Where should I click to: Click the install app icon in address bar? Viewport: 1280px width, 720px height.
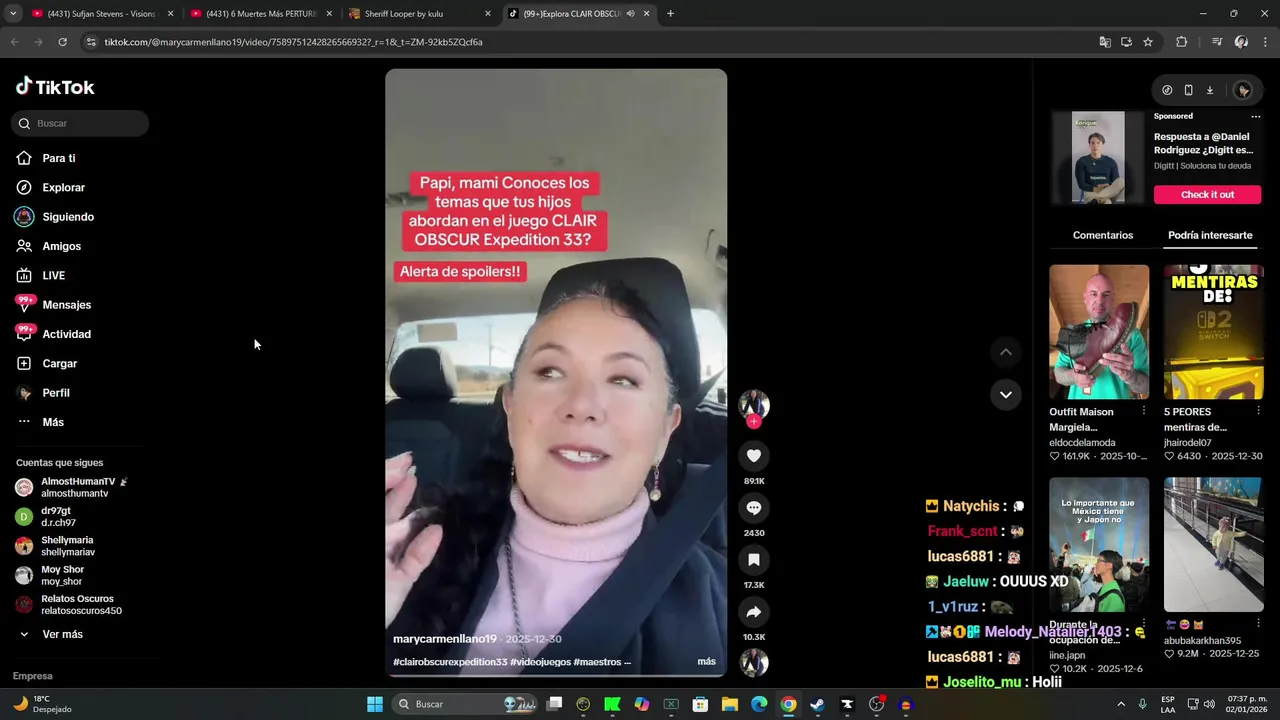coord(1126,42)
